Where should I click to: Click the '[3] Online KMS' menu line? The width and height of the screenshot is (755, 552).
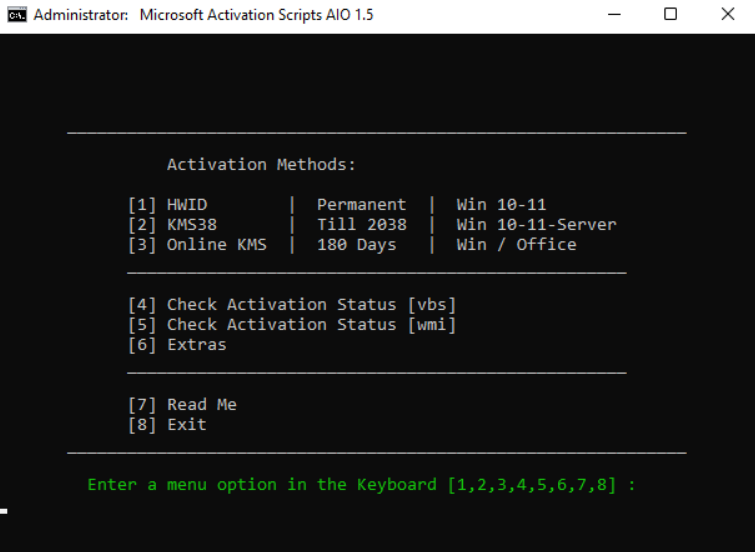tap(197, 245)
